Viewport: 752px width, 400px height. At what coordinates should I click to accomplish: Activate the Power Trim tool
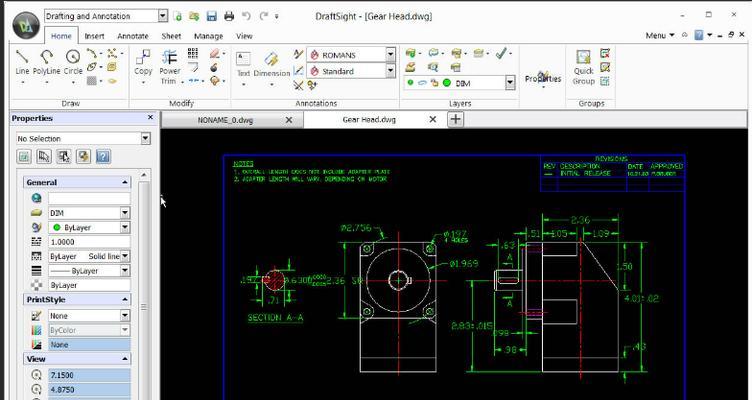169,67
